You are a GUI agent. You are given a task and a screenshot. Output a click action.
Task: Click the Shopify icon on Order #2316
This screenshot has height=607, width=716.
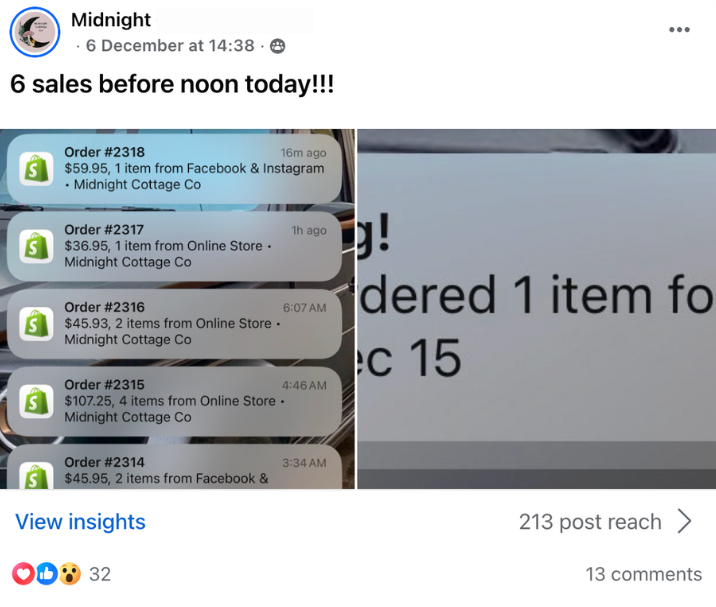pyautogui.click(x=36, y=324)
